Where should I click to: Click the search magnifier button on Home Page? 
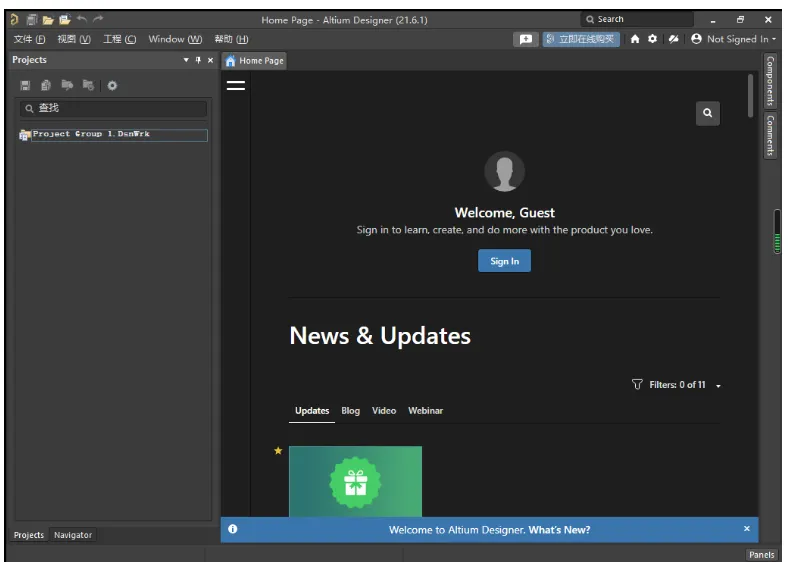708,113
